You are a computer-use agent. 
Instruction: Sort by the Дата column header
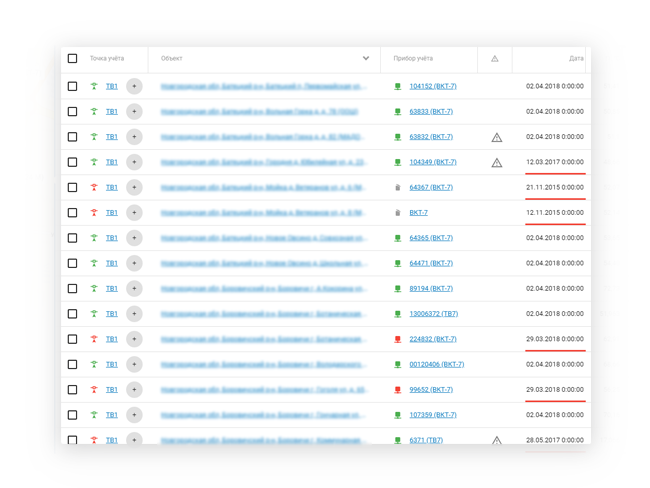click(x=576, y=58)
